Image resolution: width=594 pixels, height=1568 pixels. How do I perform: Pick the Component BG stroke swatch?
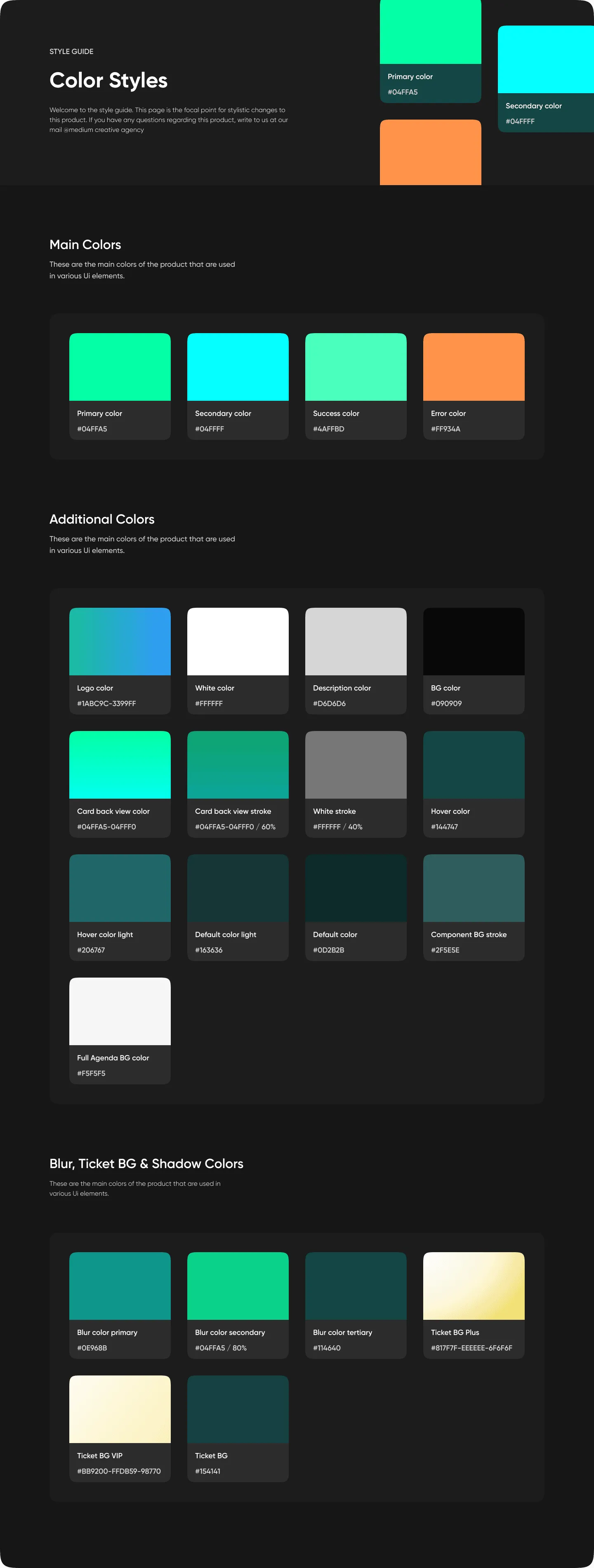pyautogui.click(x=474, y=888)
